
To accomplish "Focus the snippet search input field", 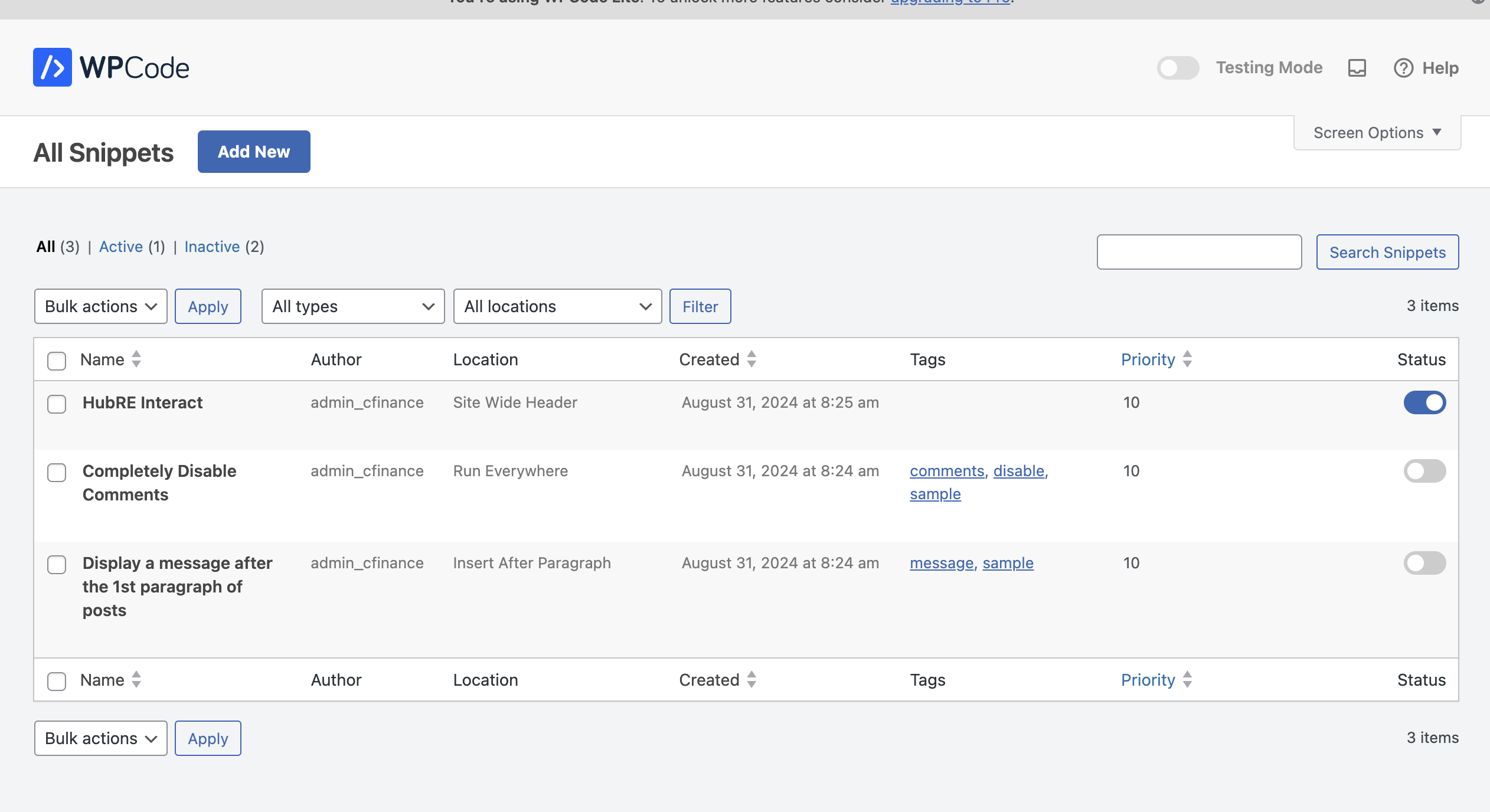I will pos(1200,252).
